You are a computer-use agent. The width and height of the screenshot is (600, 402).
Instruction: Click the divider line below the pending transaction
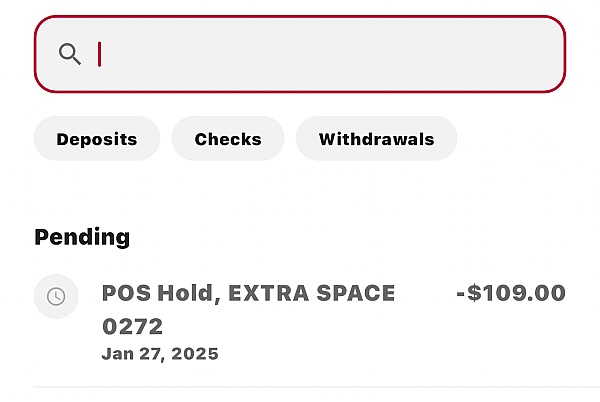(316, 387)
